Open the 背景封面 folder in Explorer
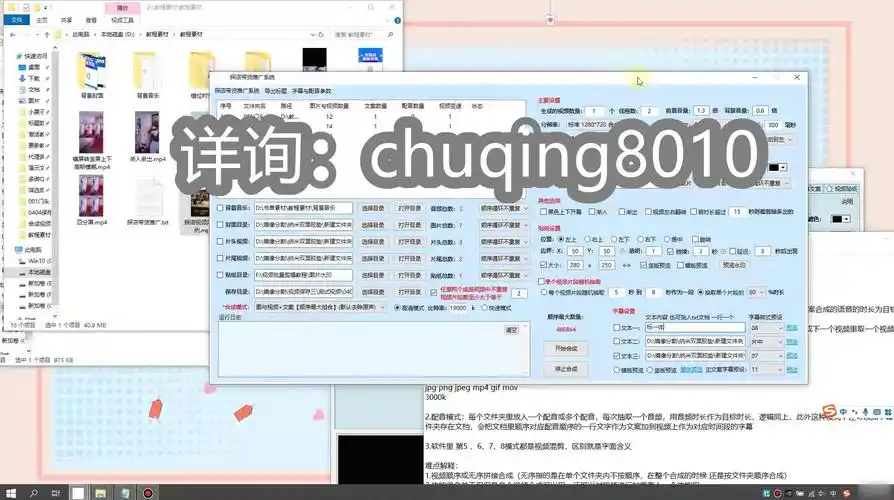 pos(92,75)
